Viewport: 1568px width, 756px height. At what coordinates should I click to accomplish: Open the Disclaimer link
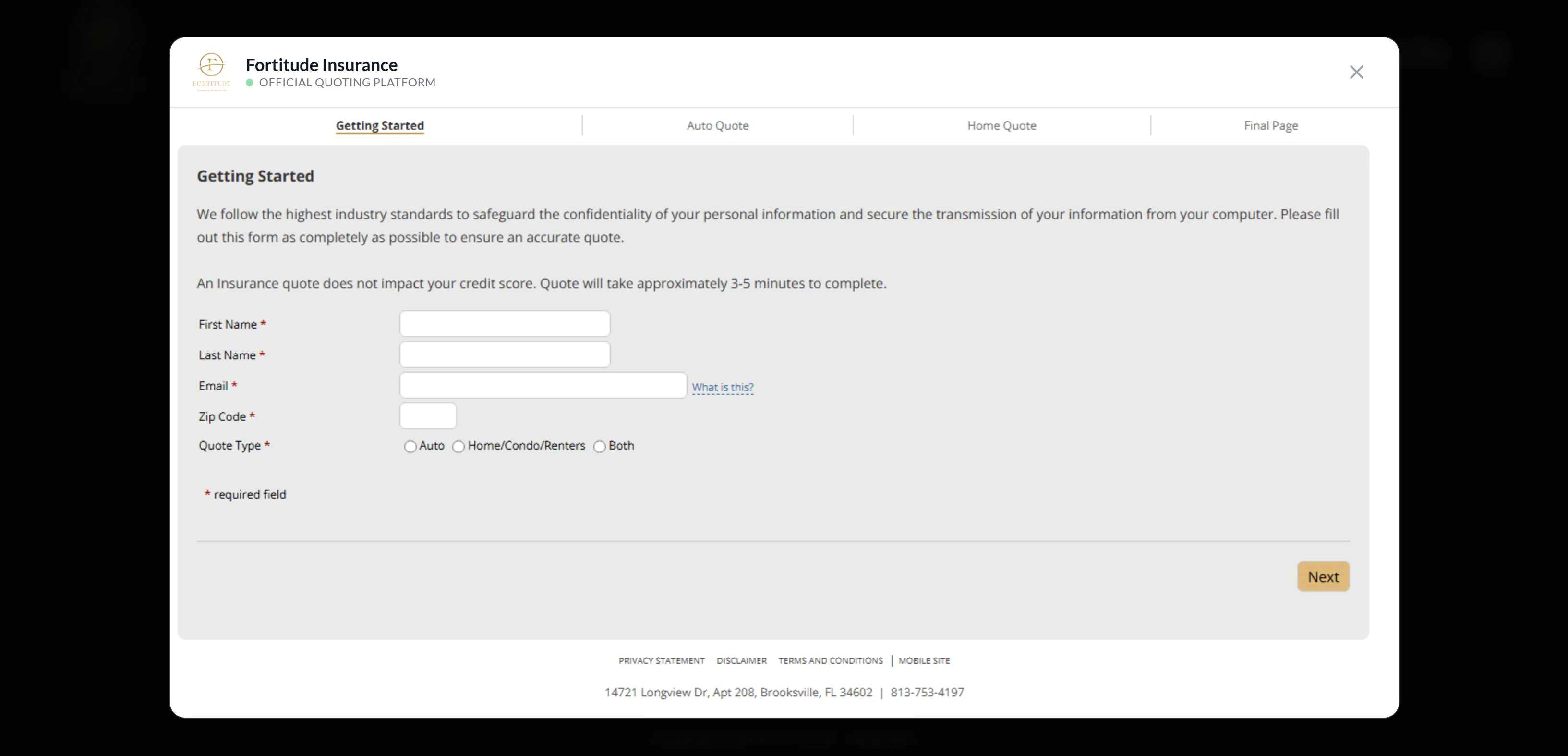[741, 661]
